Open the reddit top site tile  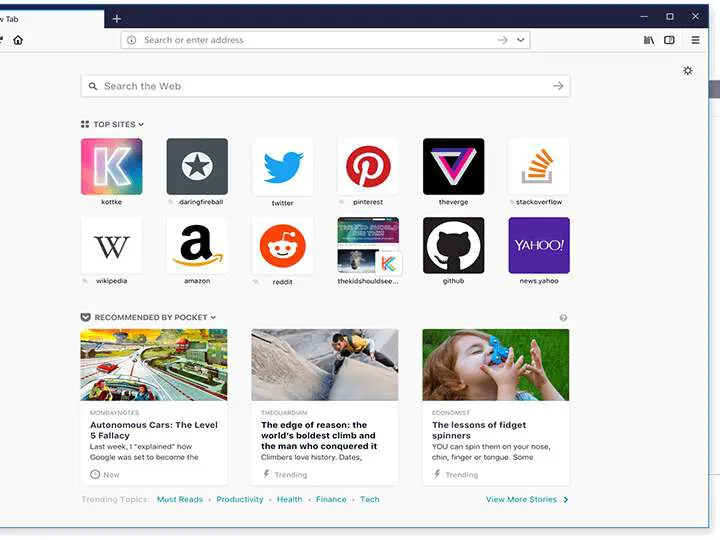(282, 246)
